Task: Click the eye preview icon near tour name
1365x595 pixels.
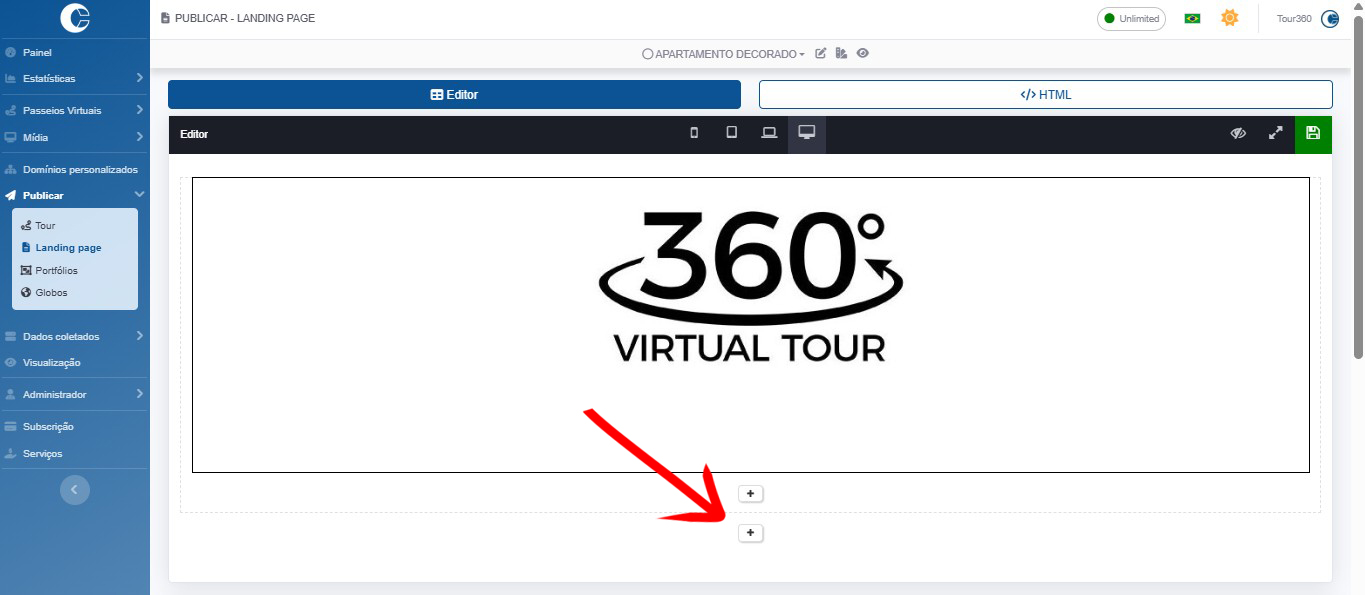Action: tap(862, 54)
